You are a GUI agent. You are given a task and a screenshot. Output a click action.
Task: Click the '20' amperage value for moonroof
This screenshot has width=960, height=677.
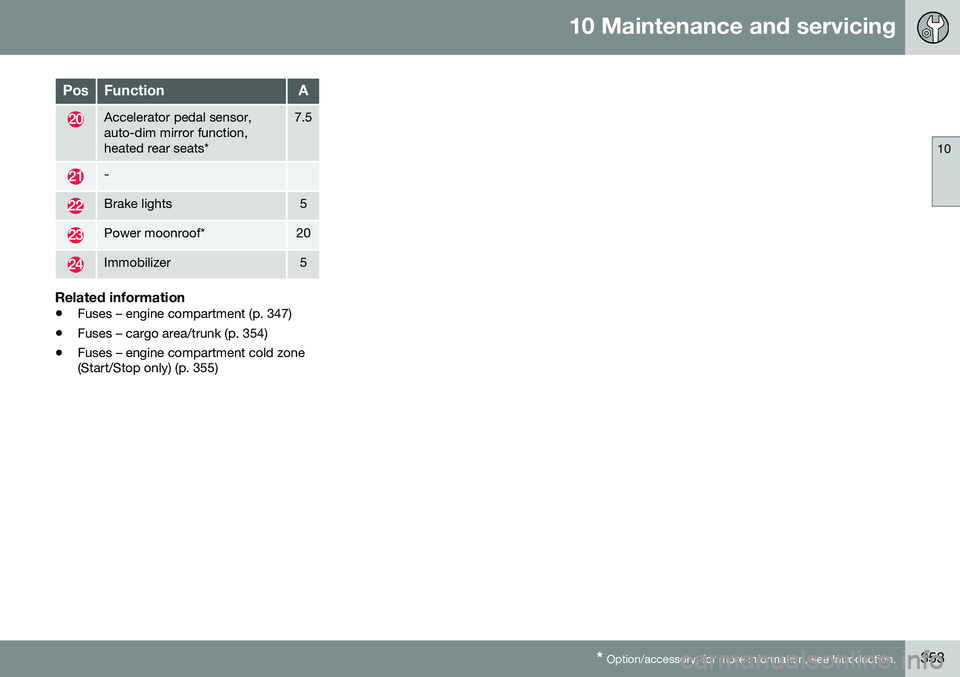click(x=303, y=233)
